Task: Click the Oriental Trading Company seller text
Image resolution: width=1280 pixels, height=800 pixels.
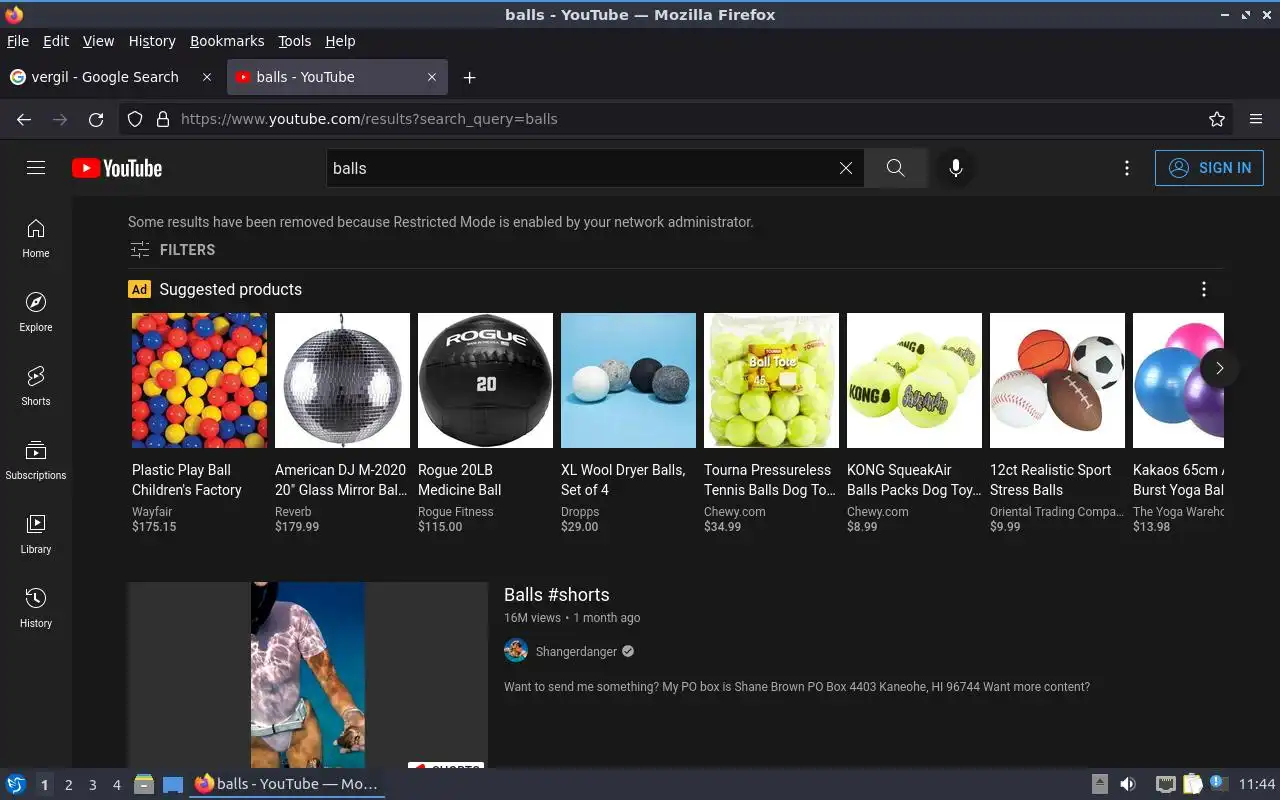Action: (1057, 512)
